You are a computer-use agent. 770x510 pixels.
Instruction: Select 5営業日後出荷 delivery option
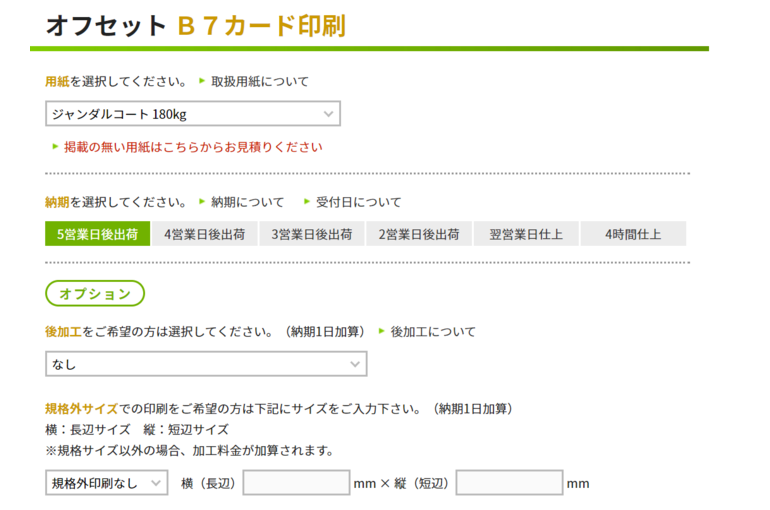tap(97, 234)
